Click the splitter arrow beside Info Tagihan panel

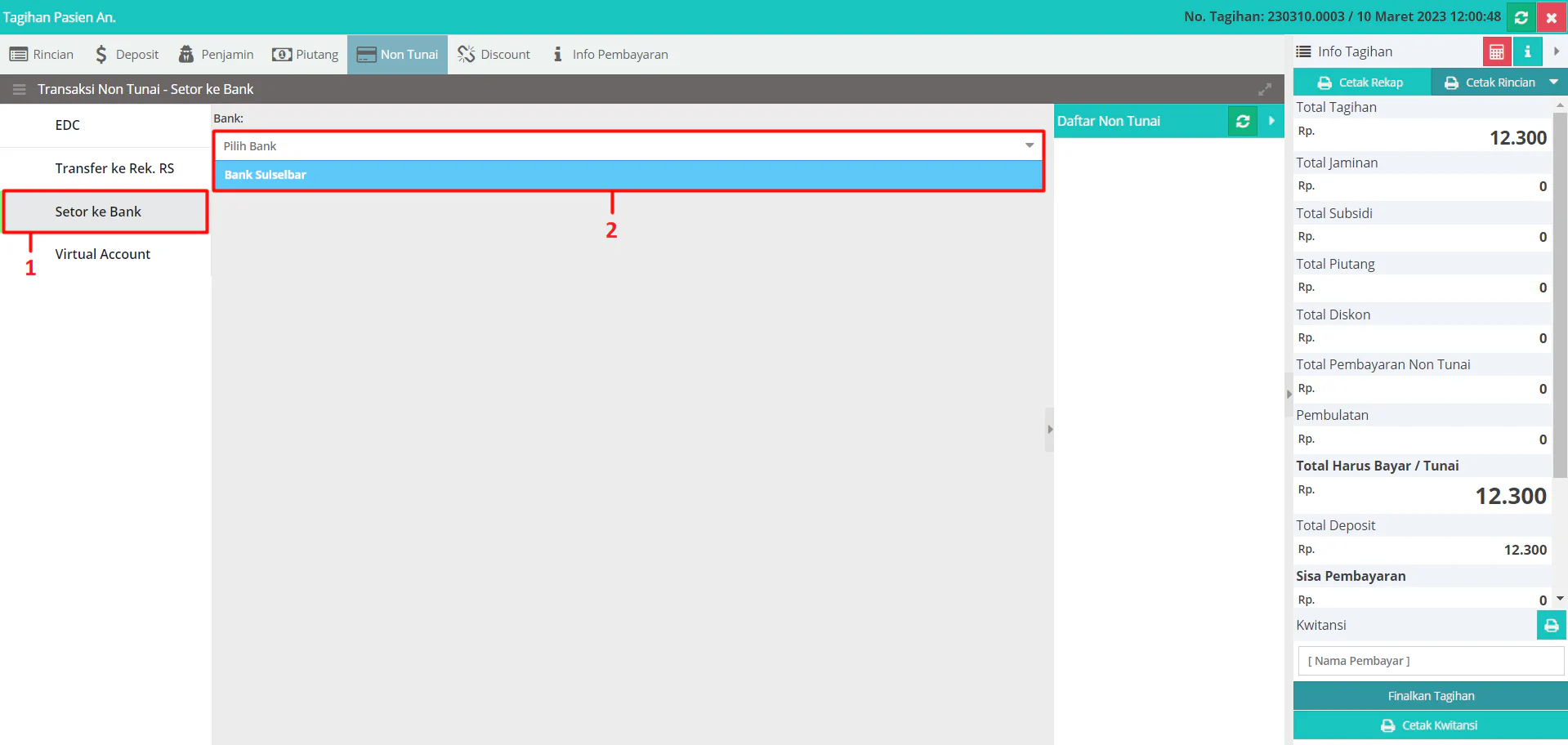pos(1289,394)
